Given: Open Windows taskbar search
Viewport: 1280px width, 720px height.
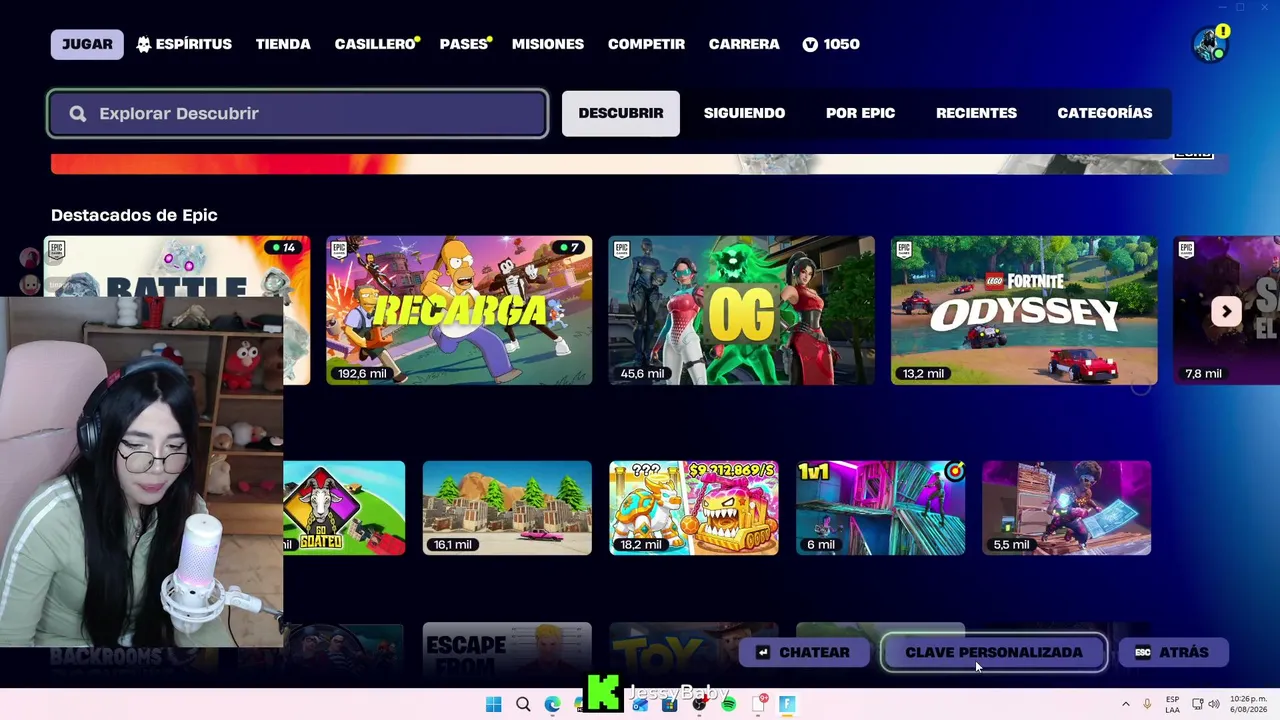Looking at the screenshot, I should [x=523, y=704].
